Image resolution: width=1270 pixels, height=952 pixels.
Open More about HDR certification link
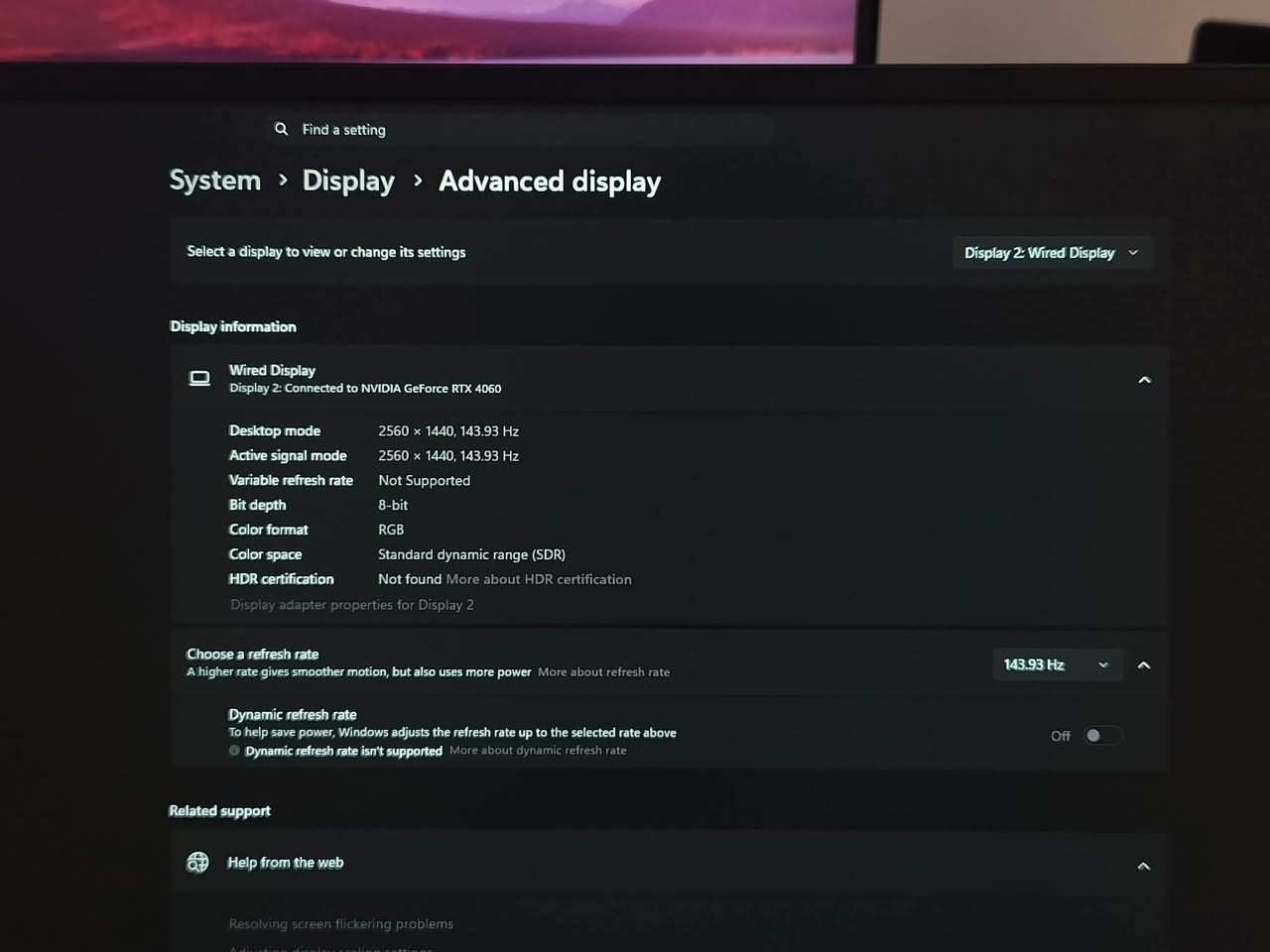coord(539,579)
